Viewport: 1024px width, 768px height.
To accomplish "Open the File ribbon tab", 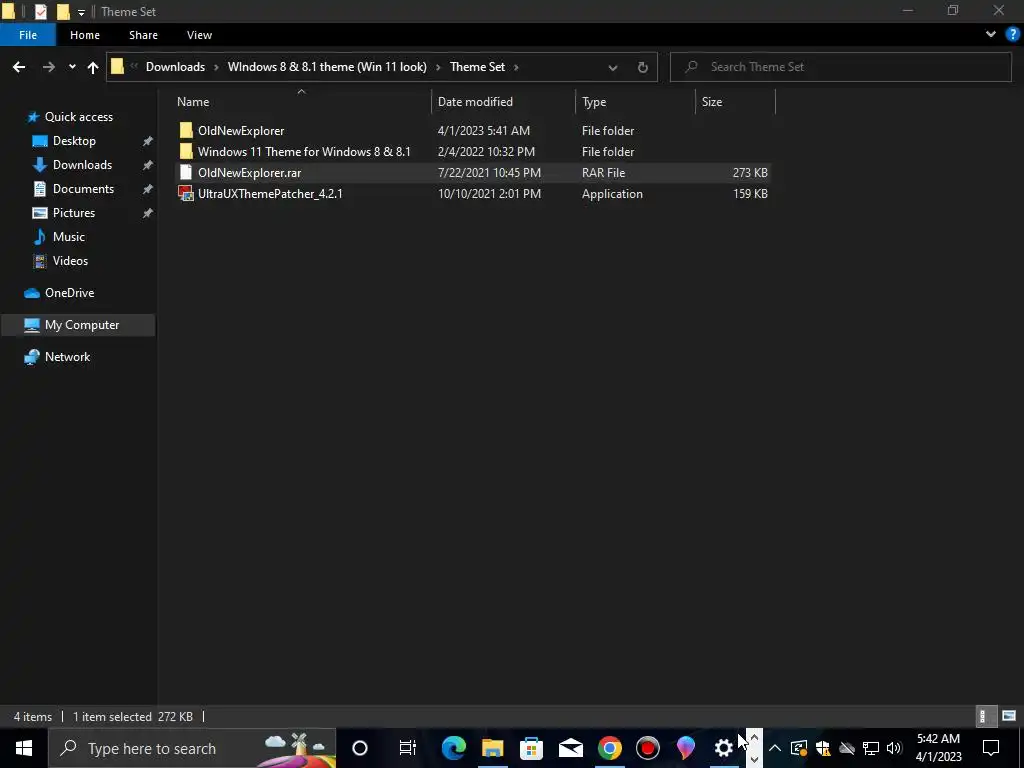I will pyautogui.click(x=27, y=35).
